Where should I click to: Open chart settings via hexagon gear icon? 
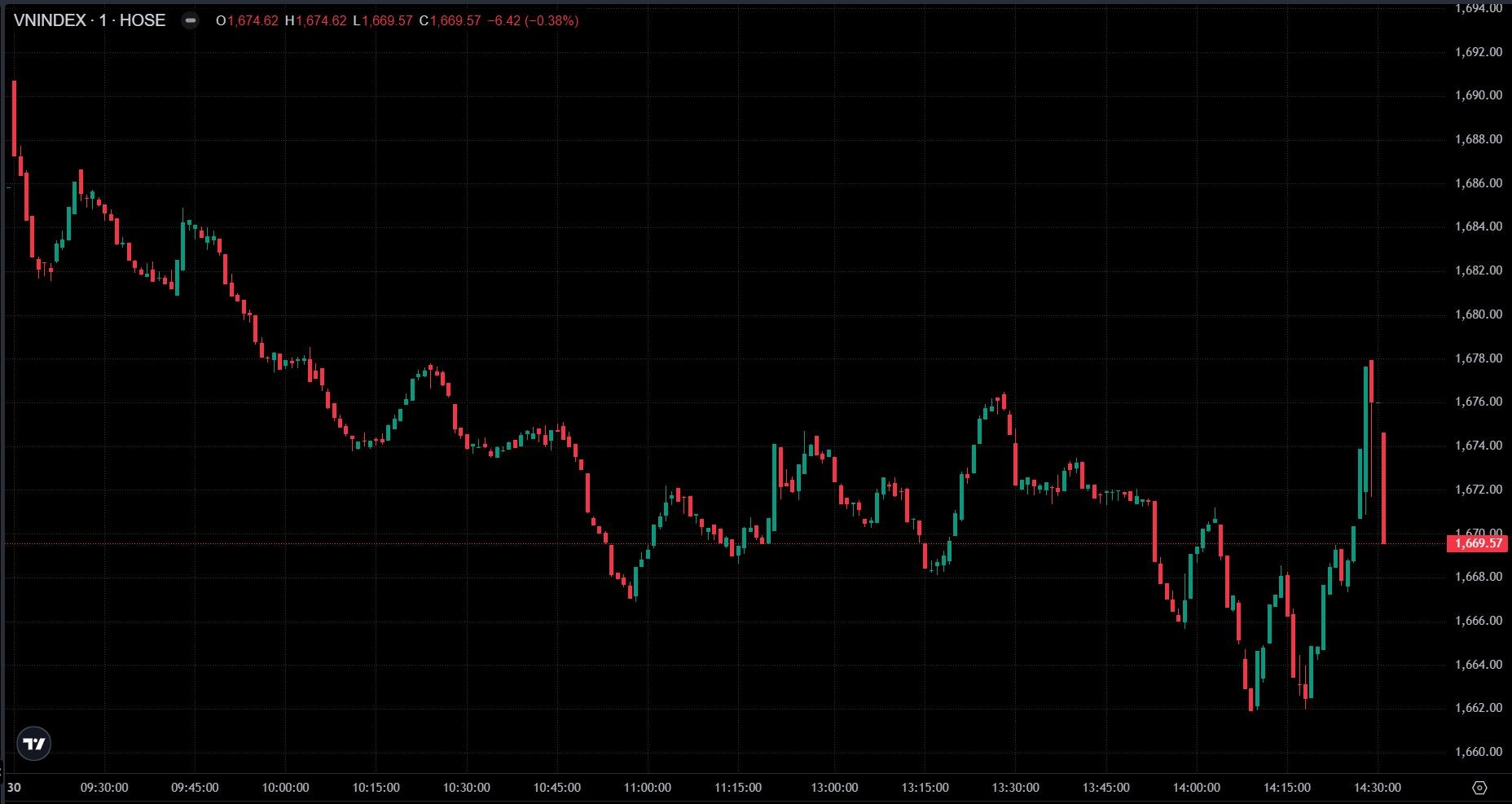[x=1480, y=788]
